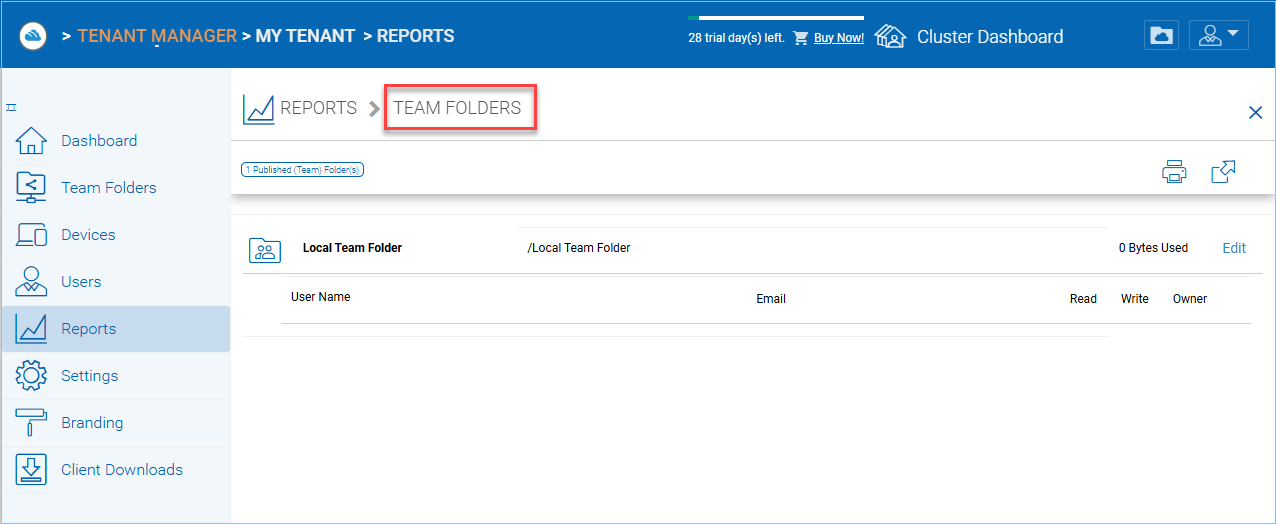This screenshot has height=524, width=1276.
Task: Click the cloud logo icon in header
Action: pos(35,35)
